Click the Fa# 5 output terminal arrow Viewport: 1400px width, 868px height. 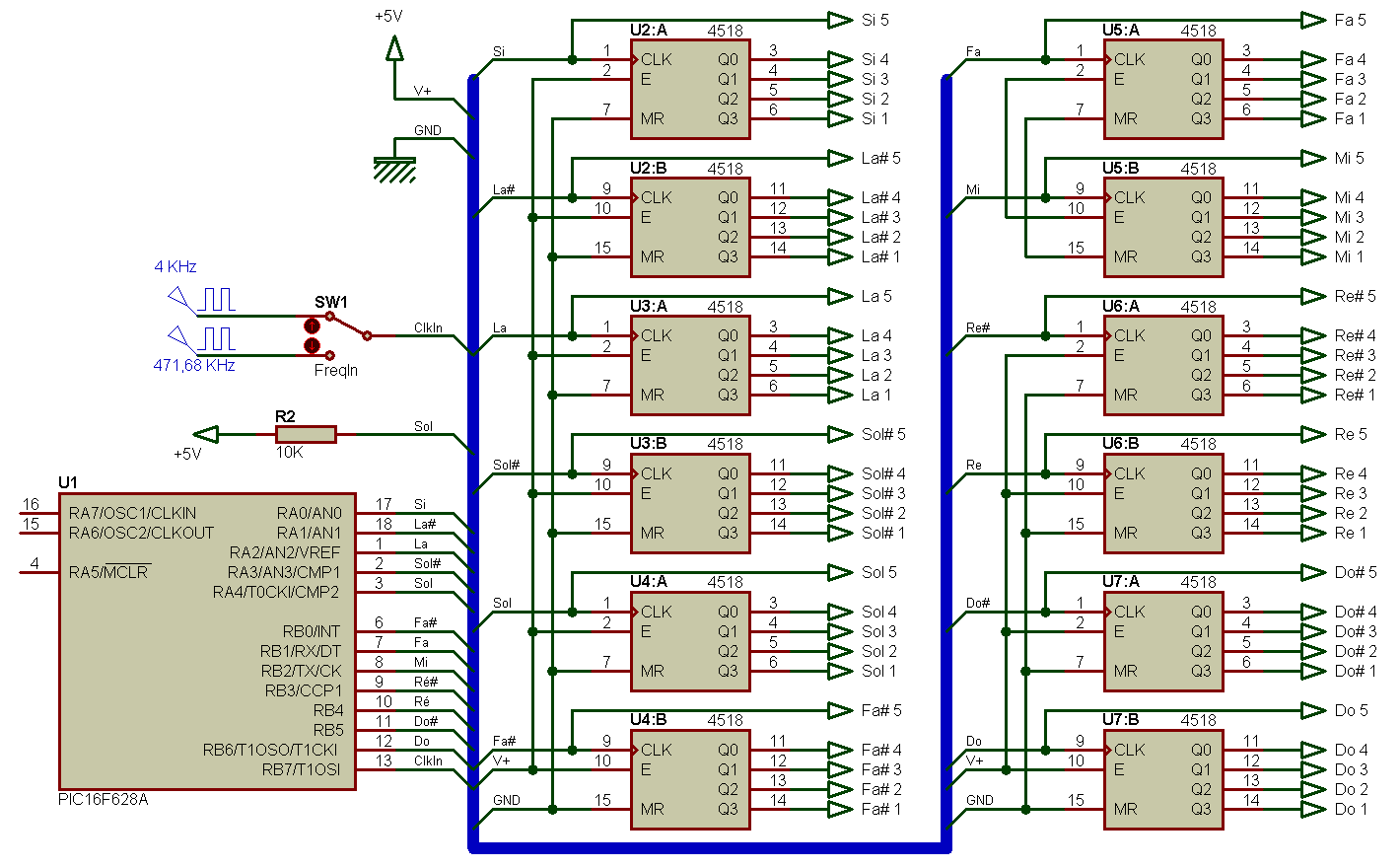click(x=839, y=710)
